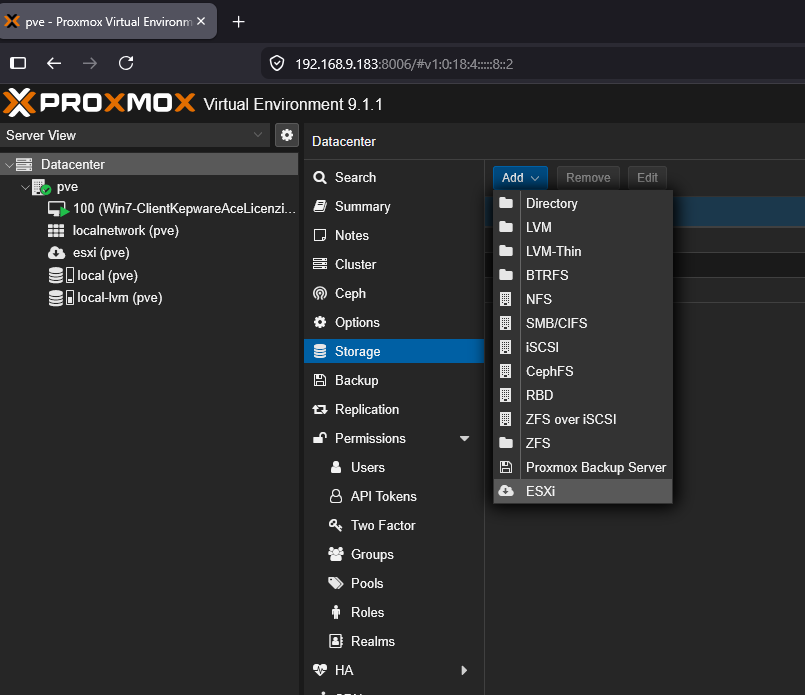The height and width of the screenshot is (695, 805).
Task: Collapse the pve node expander
Action: point(25,187)
